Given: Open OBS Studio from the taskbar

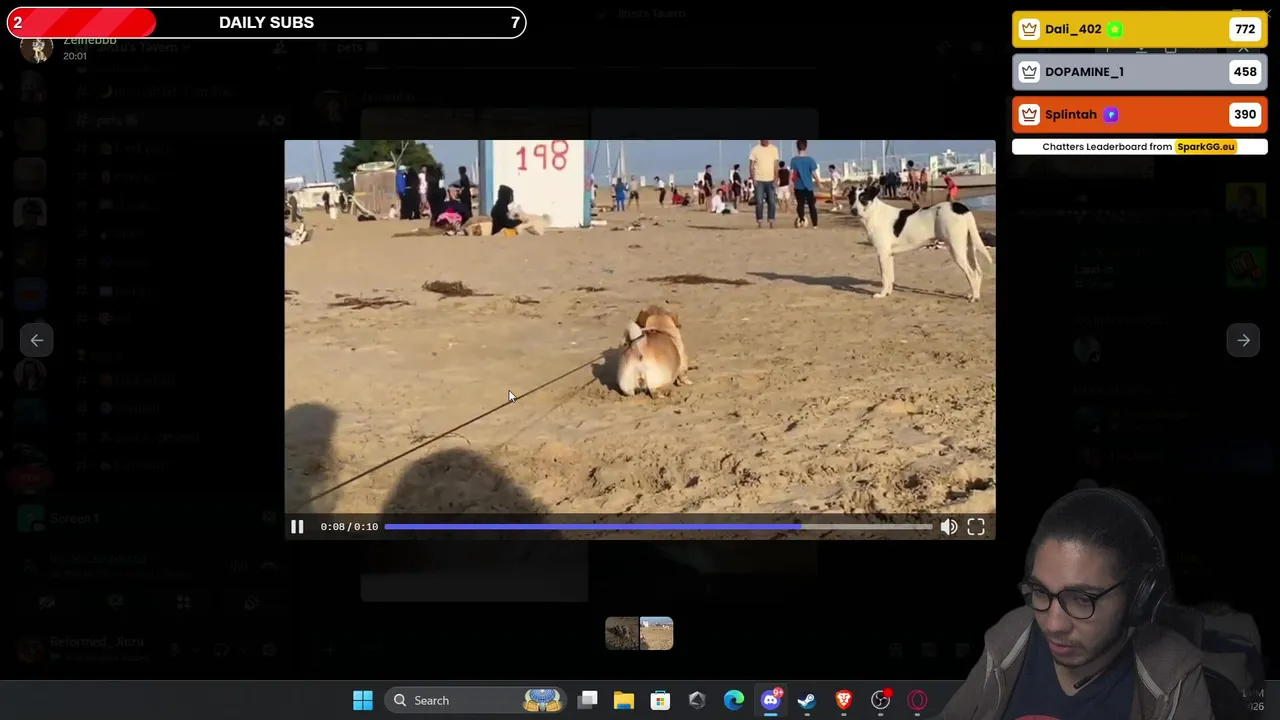Looking at the screenshot, I should tap(880, 701).
